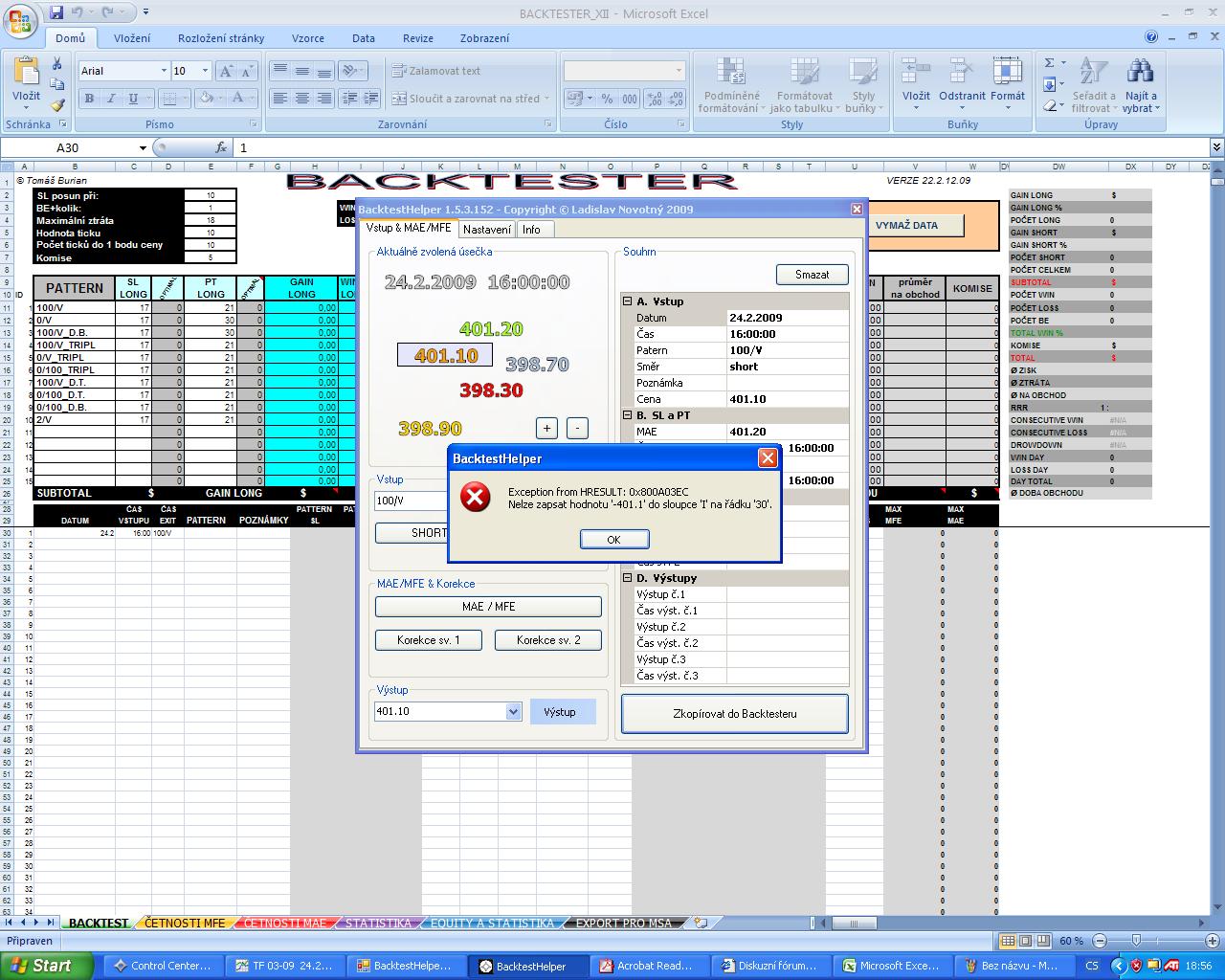
Task: Open the Start menu
Action: click(47, 966)
